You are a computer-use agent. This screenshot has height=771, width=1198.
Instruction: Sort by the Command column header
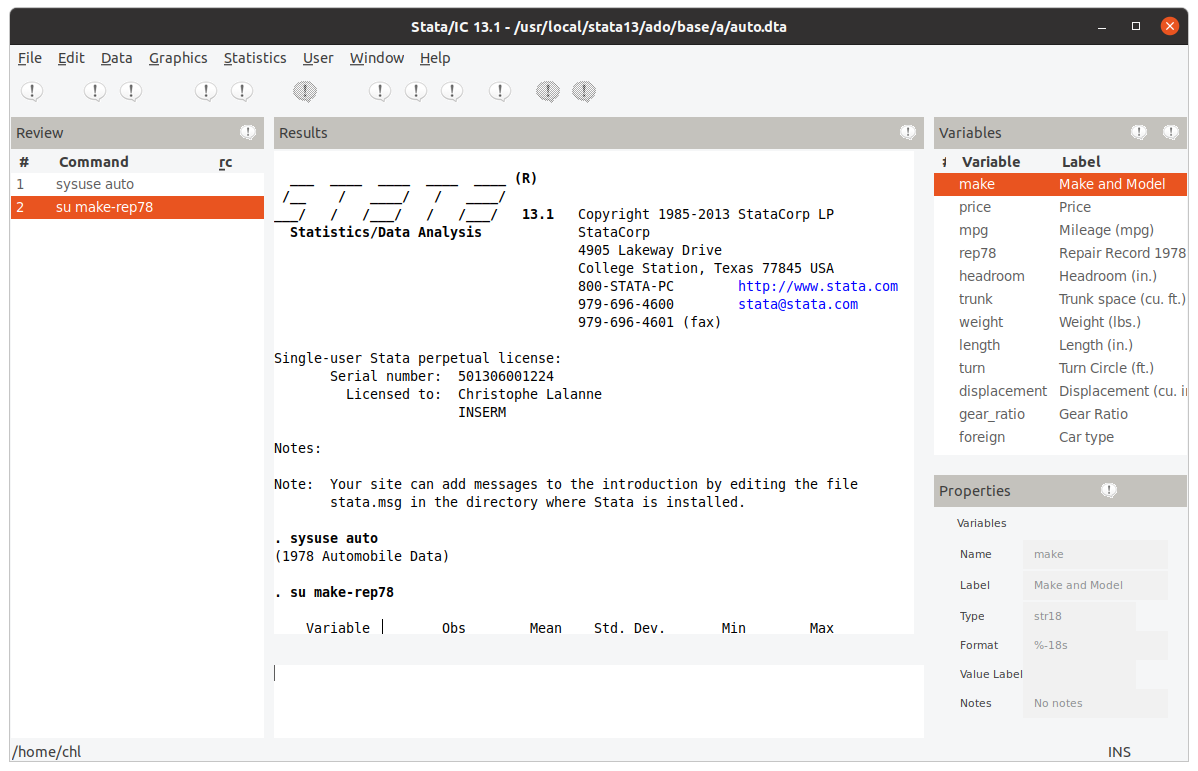[x=94, y=162]
